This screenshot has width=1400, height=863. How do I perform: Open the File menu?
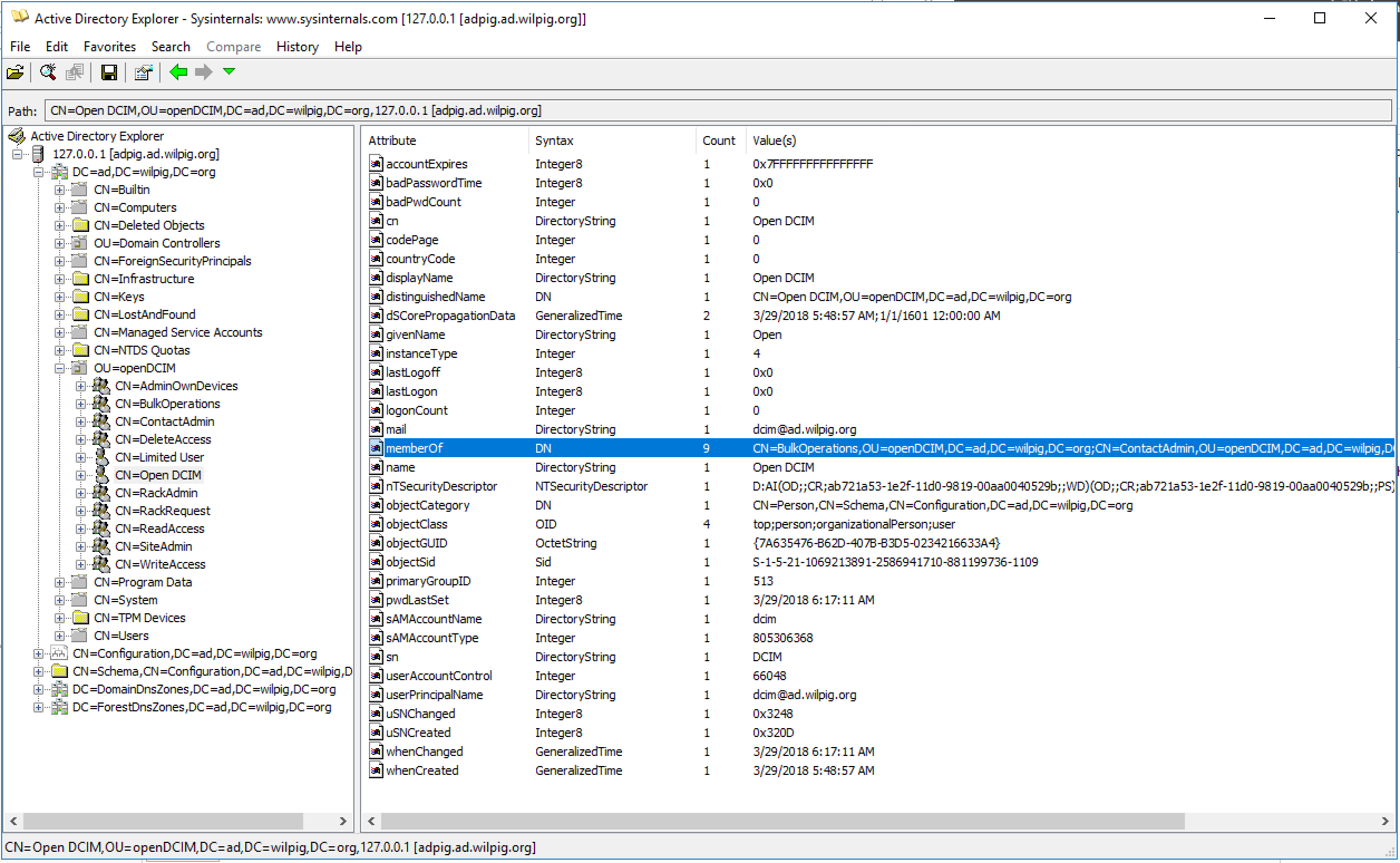pyautogui.click(x=20, y=47)
